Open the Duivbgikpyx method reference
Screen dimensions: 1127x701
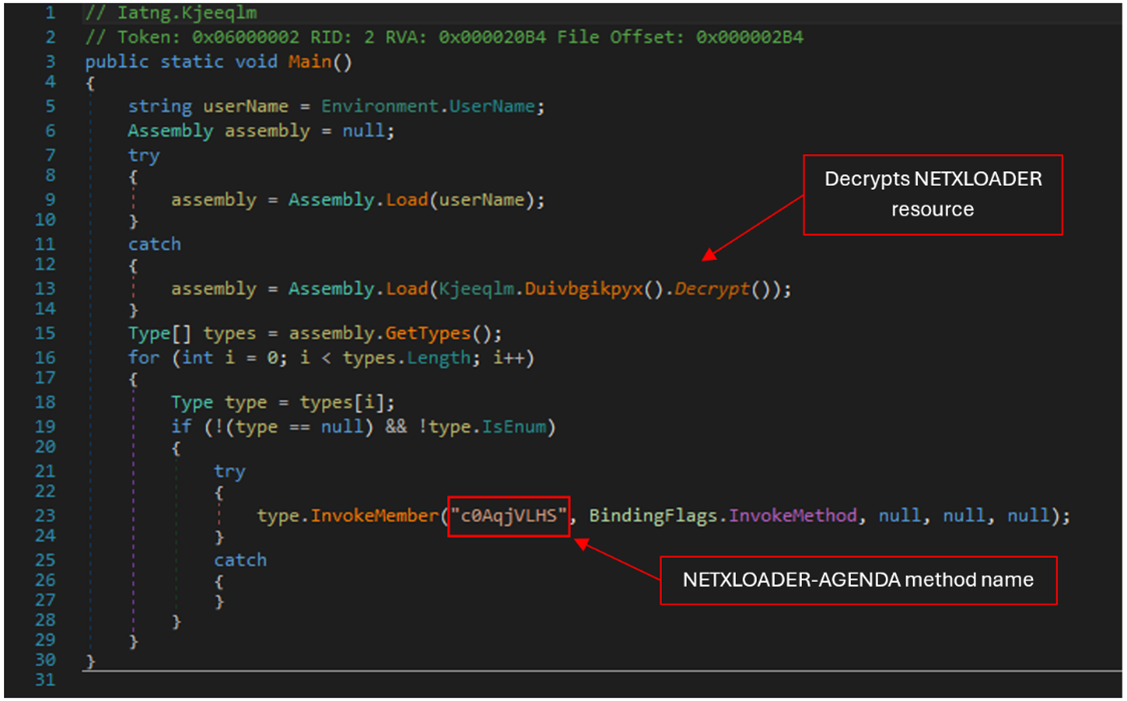click(x=585, y=289)
